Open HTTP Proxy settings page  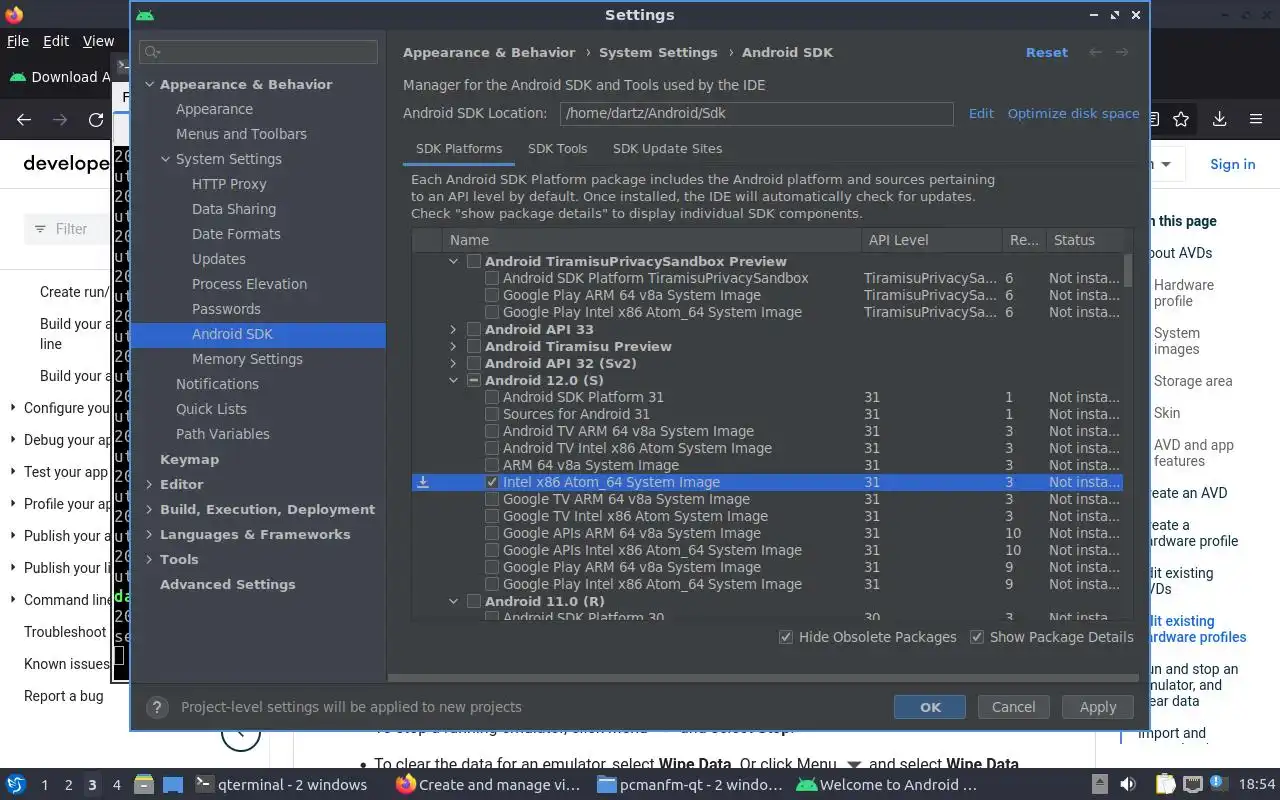coord(229,184)
